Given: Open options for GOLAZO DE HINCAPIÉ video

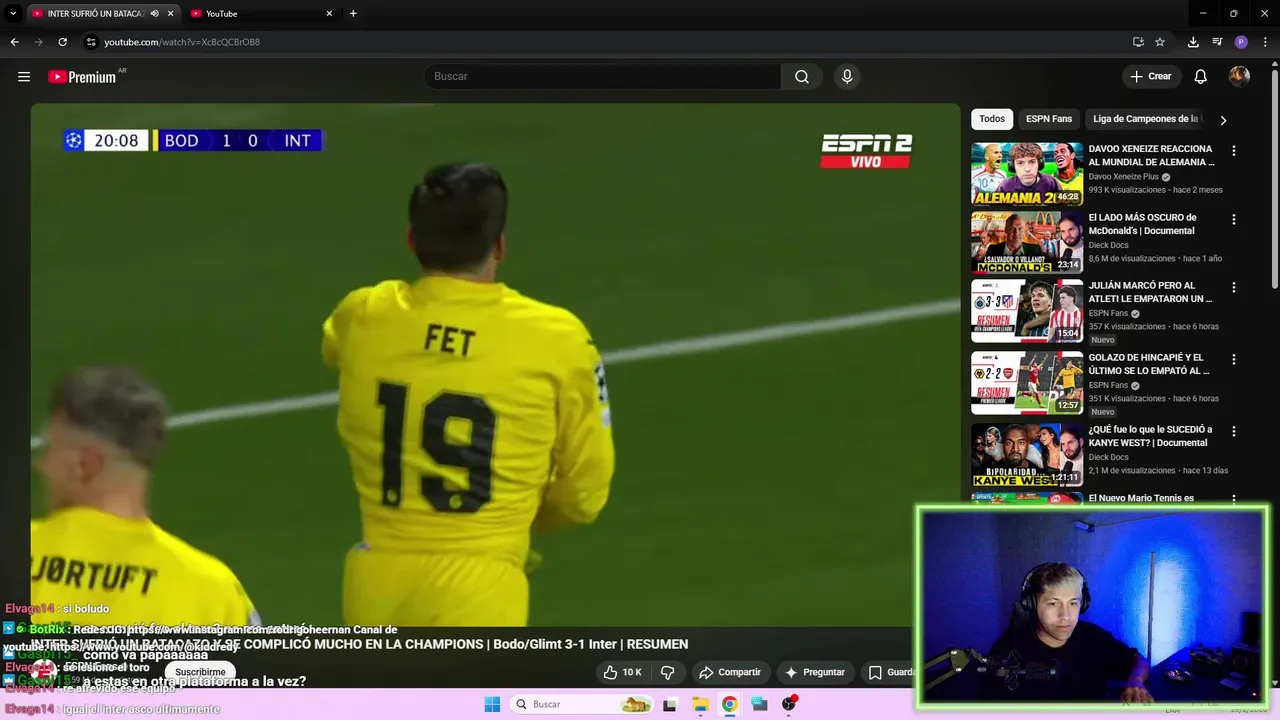Looking at the screenshot, I should coord(1234,359).
